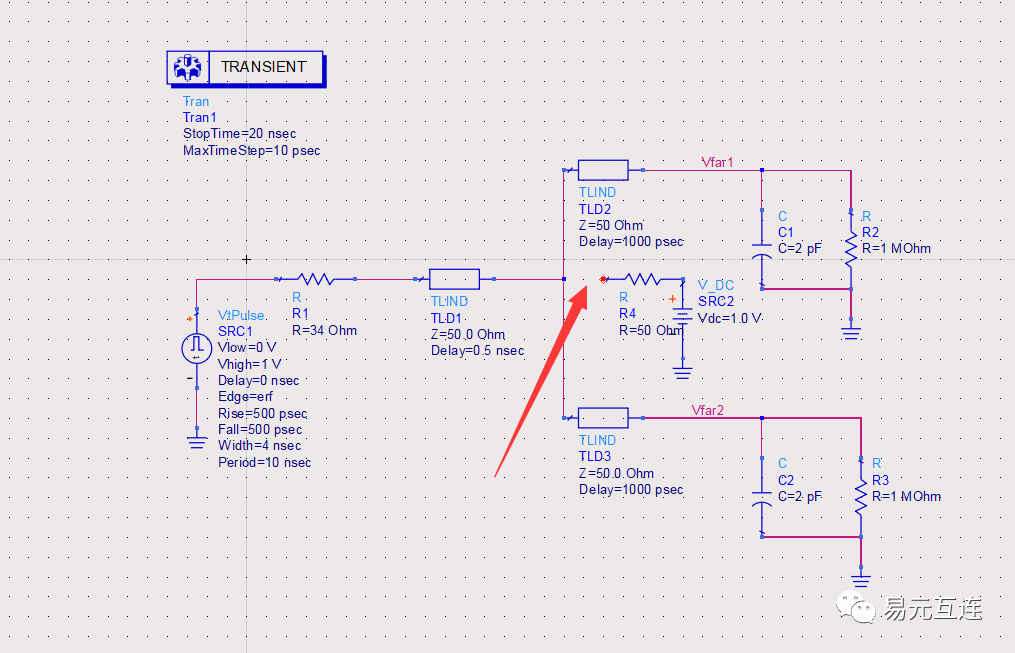Select transmission line TLD2 symbol
Viewport: 1015px width, 653px height.
(602, 169)
